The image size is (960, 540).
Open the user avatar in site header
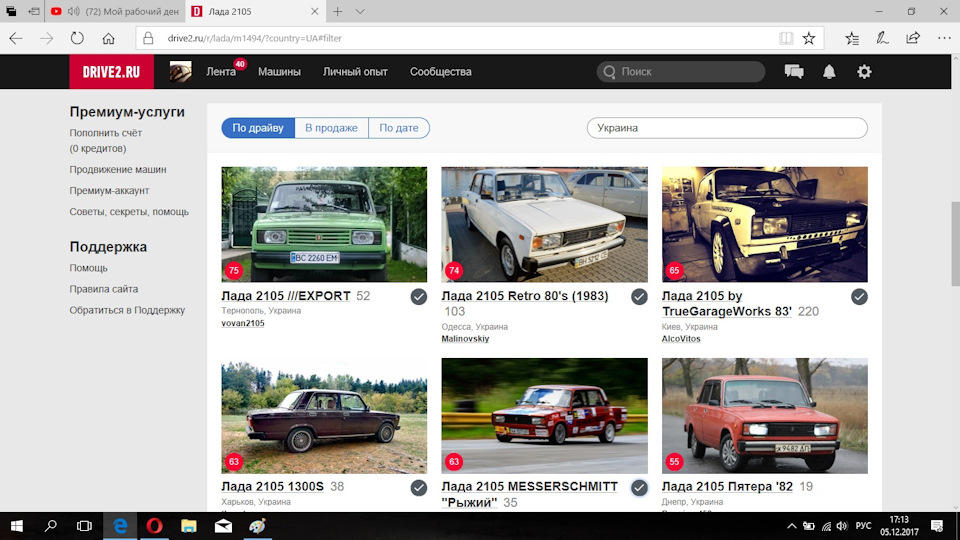[x=181, y=72]
